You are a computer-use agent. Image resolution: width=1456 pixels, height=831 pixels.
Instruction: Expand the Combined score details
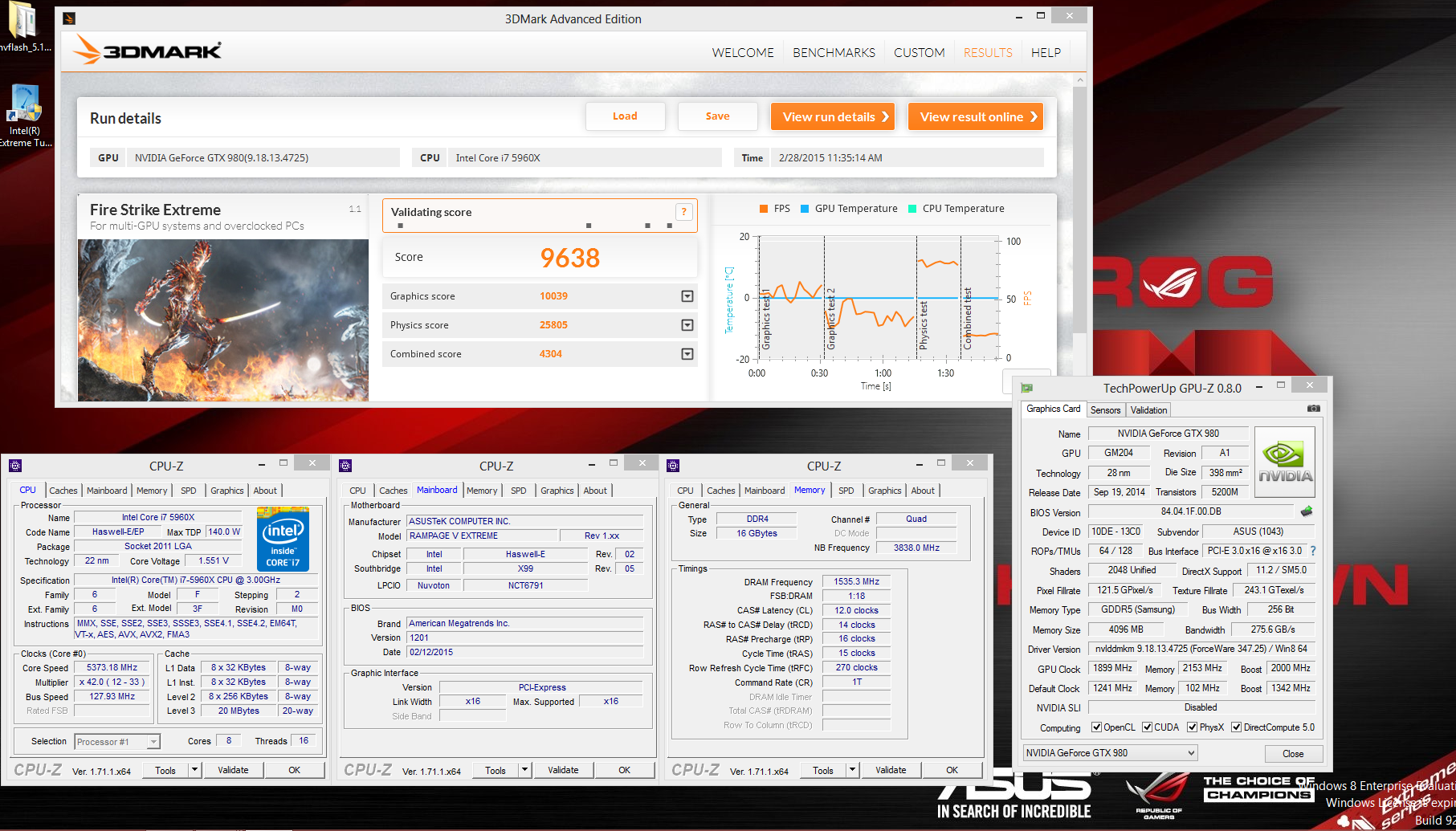pos(687,354)
